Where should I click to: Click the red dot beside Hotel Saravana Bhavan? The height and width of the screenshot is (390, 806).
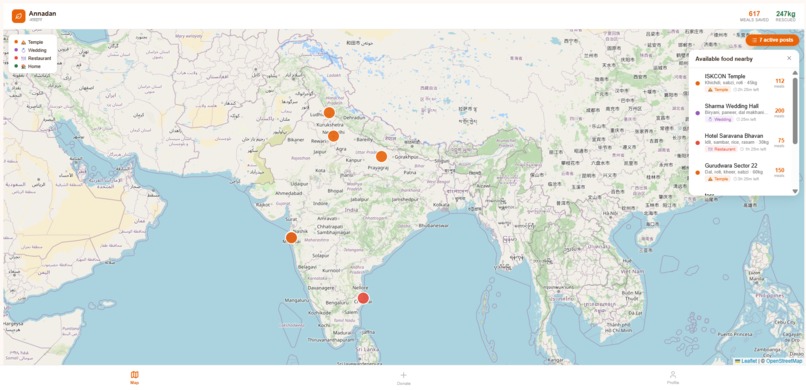coord(698,143)
